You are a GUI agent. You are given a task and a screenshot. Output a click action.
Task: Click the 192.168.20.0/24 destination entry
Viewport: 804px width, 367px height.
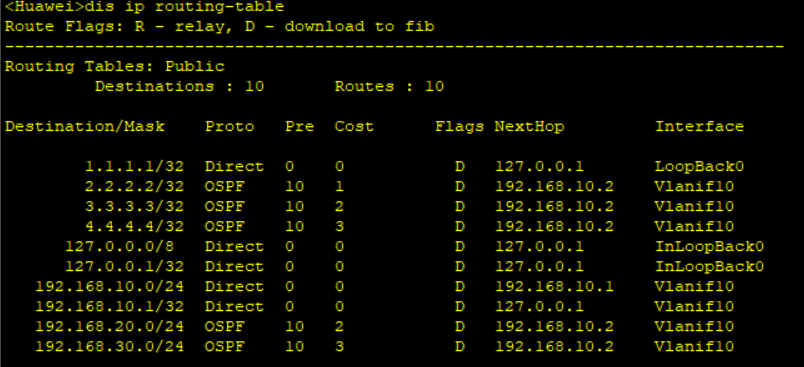point(110,327)
